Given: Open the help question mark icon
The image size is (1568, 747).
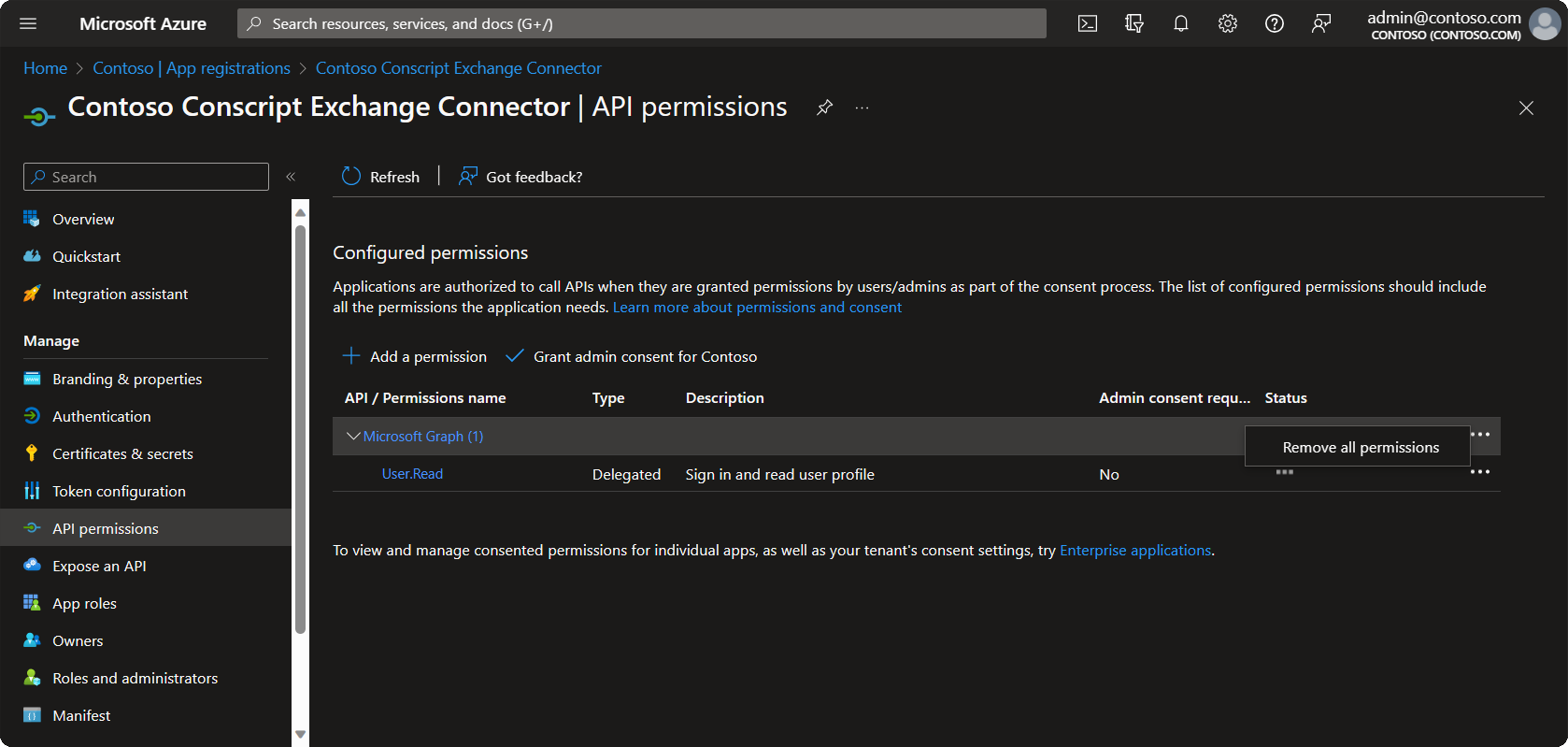Looking at the screenshot, I should [1275, 23].
